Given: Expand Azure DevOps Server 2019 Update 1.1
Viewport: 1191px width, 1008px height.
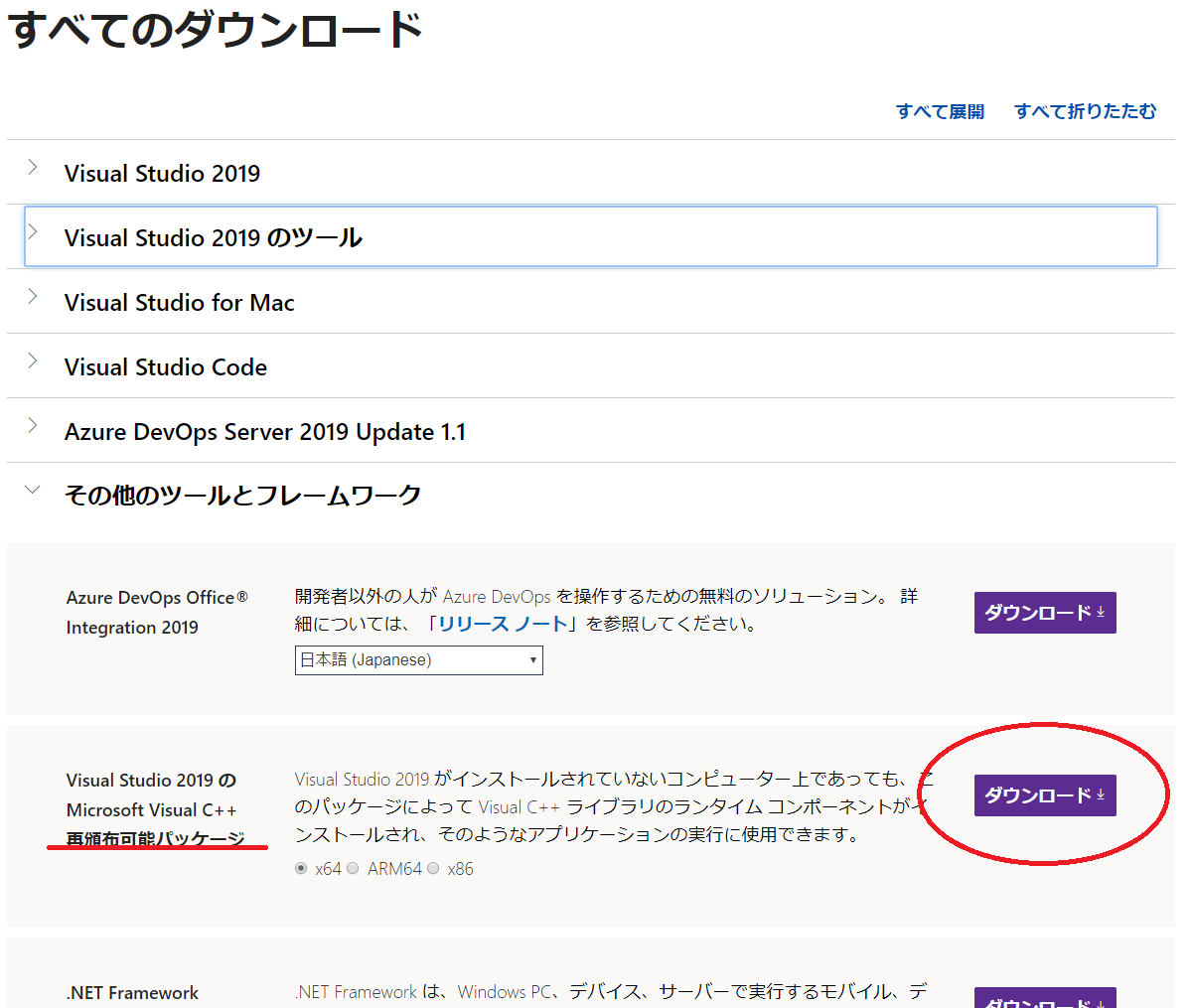Looking at the screenshot, I should click(591, 431).
